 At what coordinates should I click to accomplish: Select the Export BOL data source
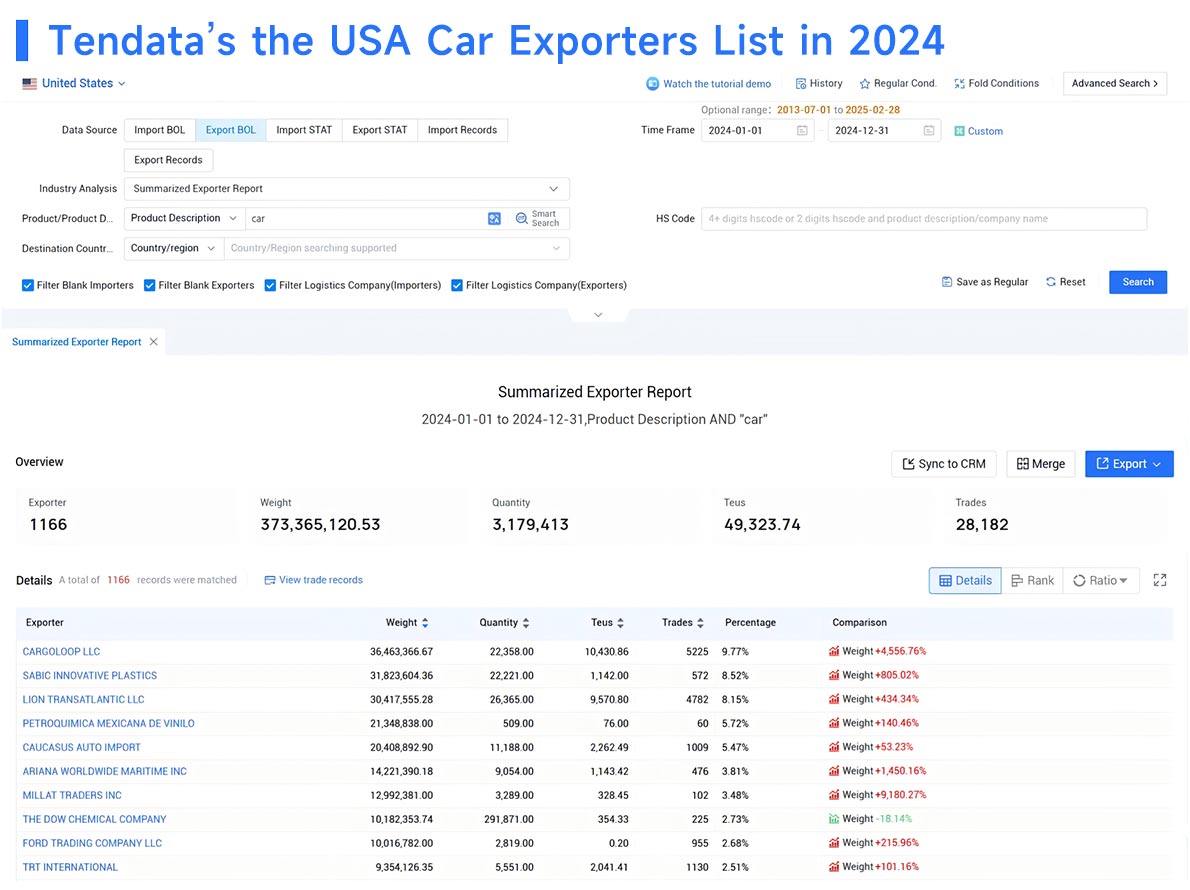(x=231, y=131)
